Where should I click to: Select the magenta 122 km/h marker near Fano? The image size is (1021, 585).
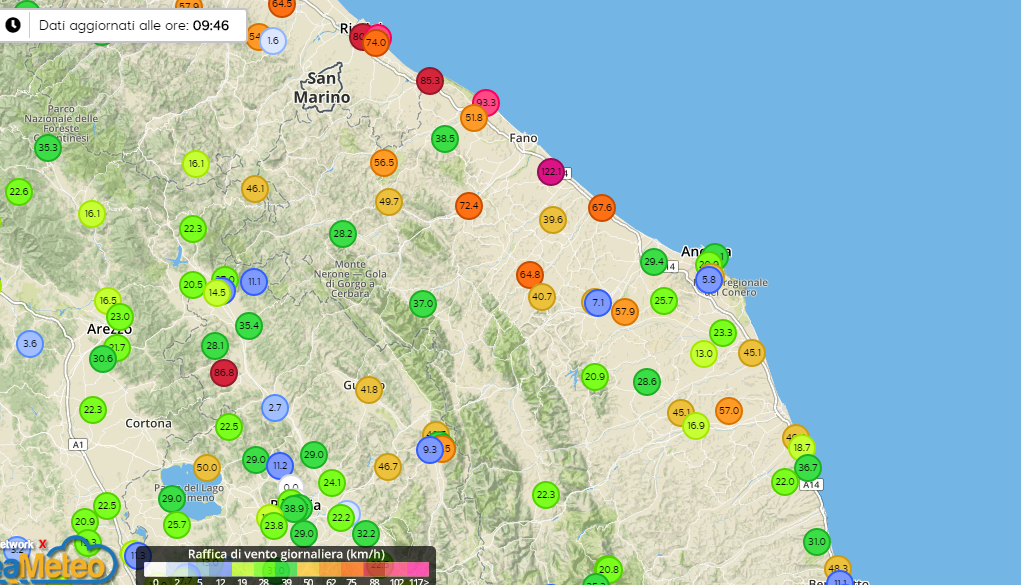551,172
